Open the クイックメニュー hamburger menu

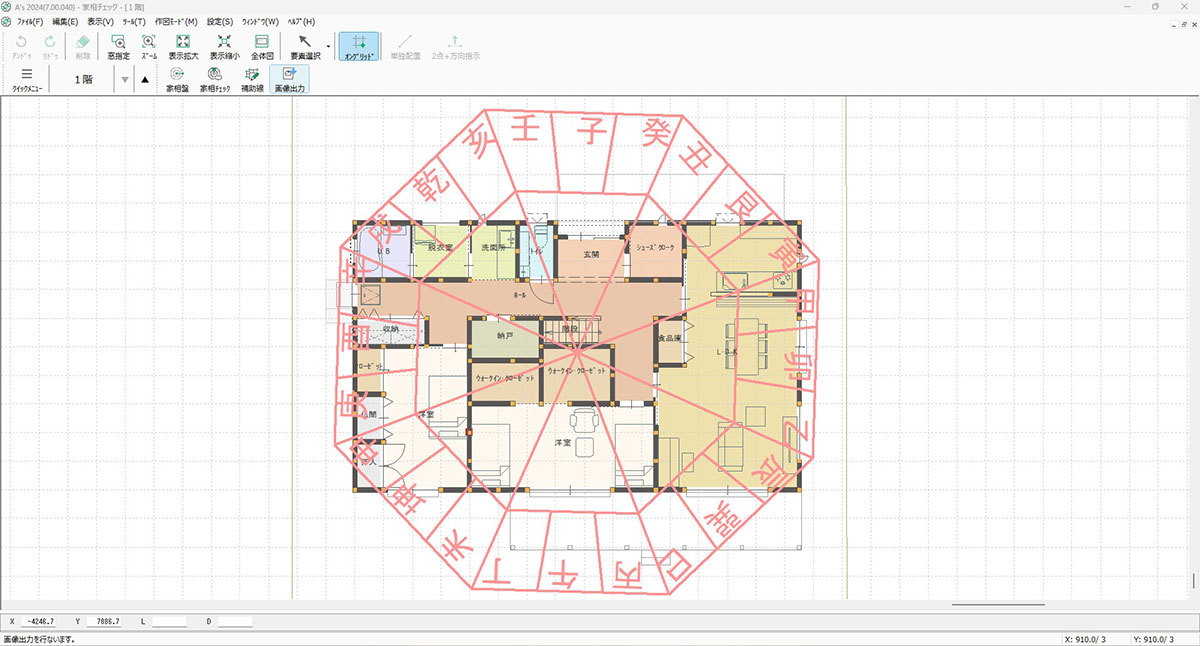pos(27,79)
